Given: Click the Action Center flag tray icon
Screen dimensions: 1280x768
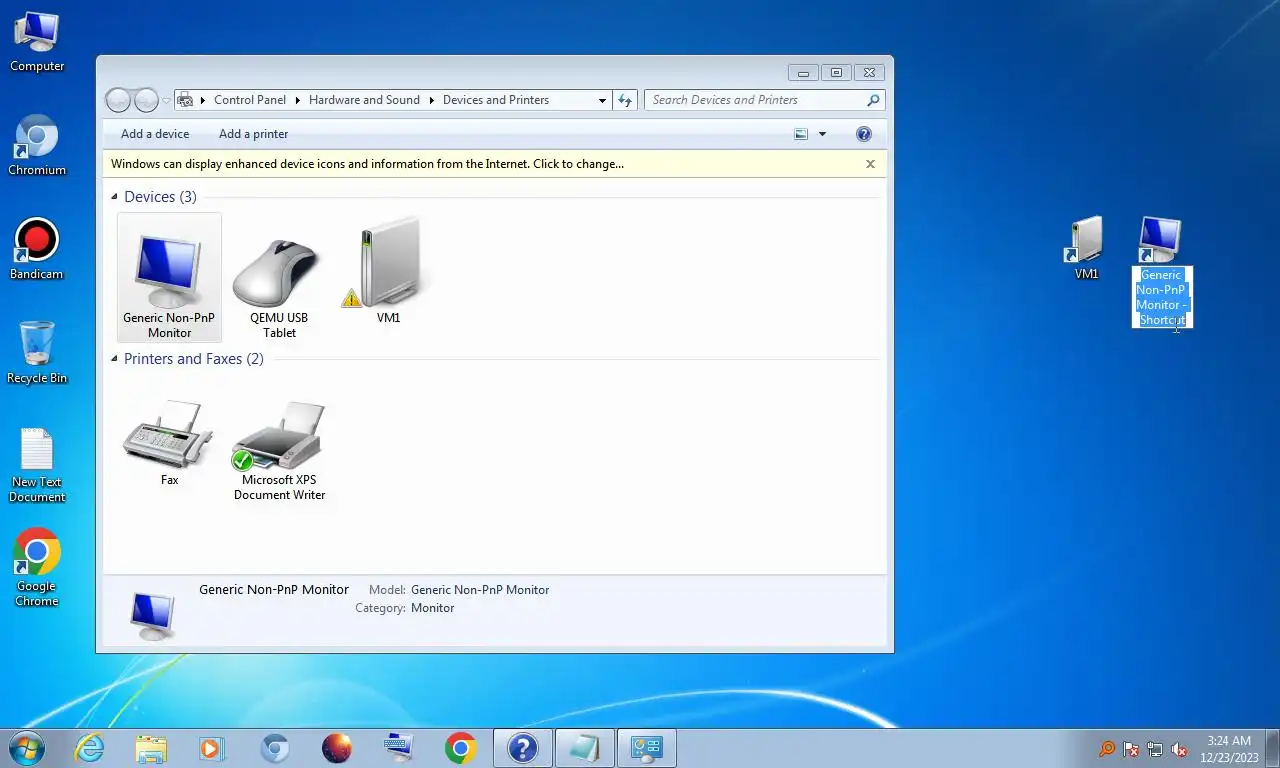Looking at the screenshot, I should (1131, 749).
